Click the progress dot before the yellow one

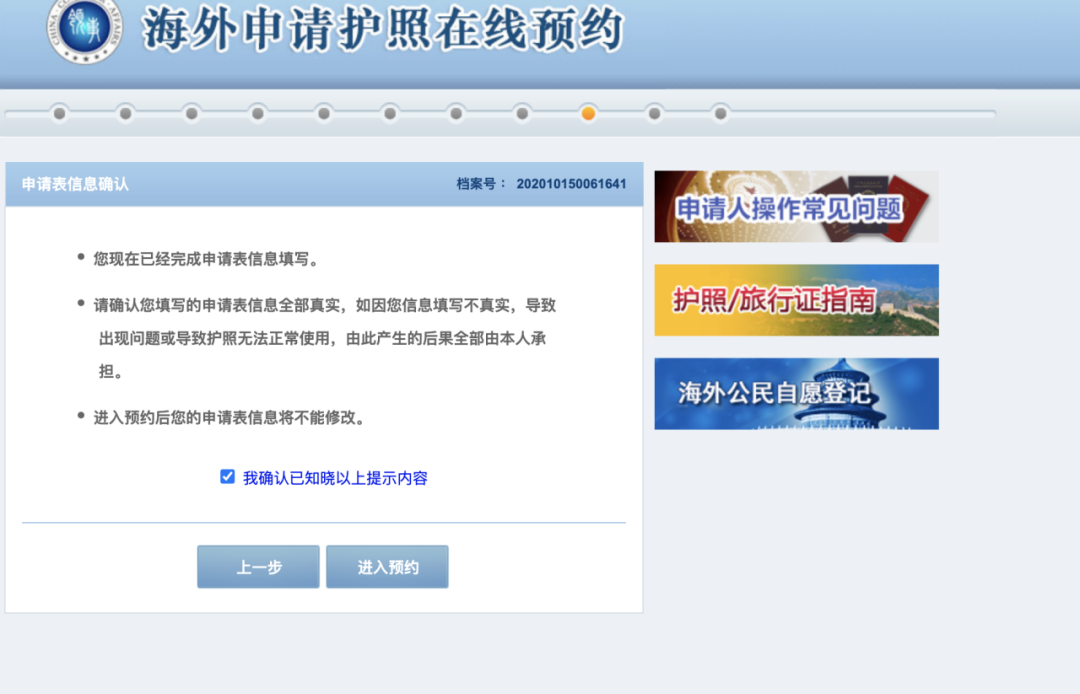[x=523, y=113]
